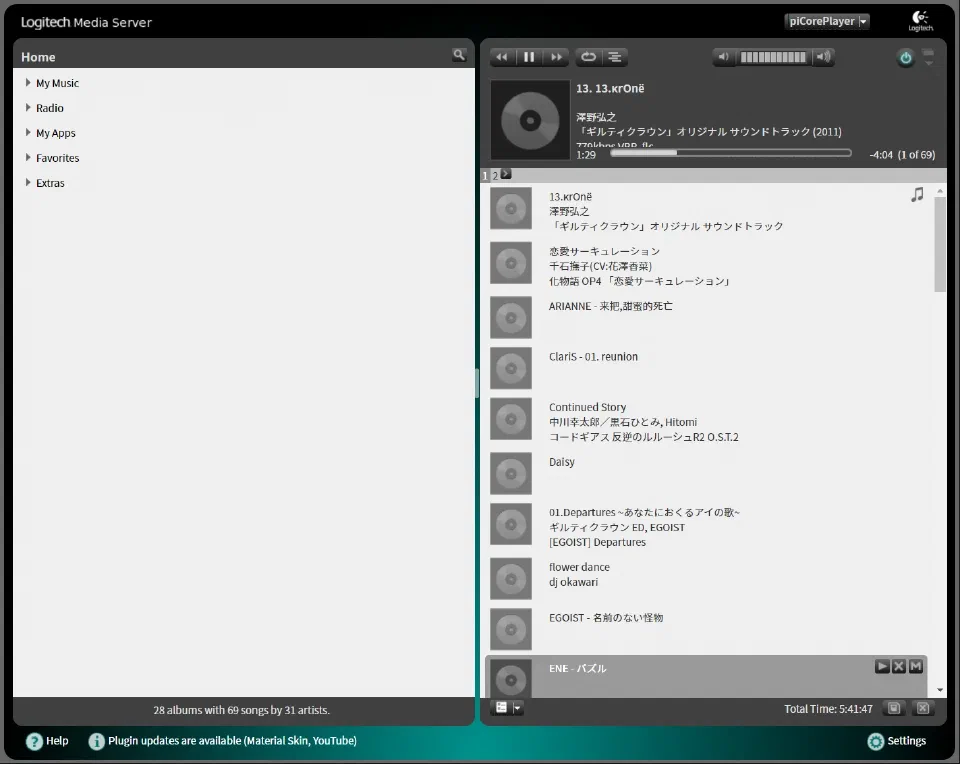Open the My Music menu item
Image resolution: width=960 pixels, height=764 pixels.
(x=57, y=83)
